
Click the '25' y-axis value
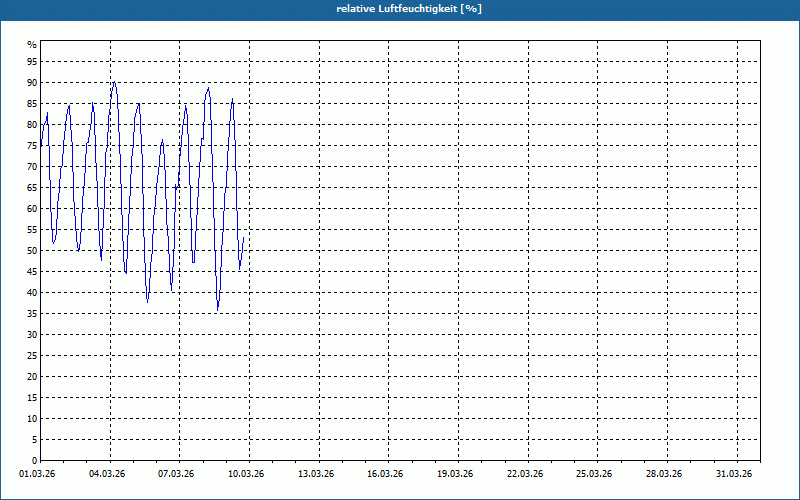(32, 356)
